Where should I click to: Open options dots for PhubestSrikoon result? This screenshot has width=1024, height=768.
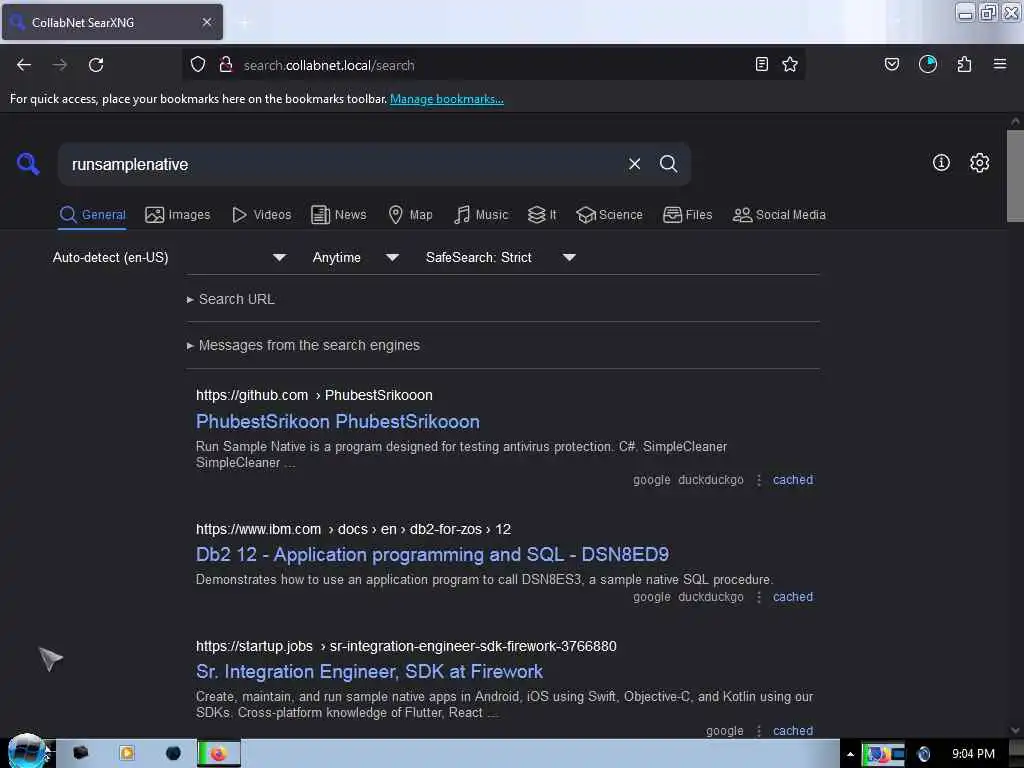pos(758,480)
